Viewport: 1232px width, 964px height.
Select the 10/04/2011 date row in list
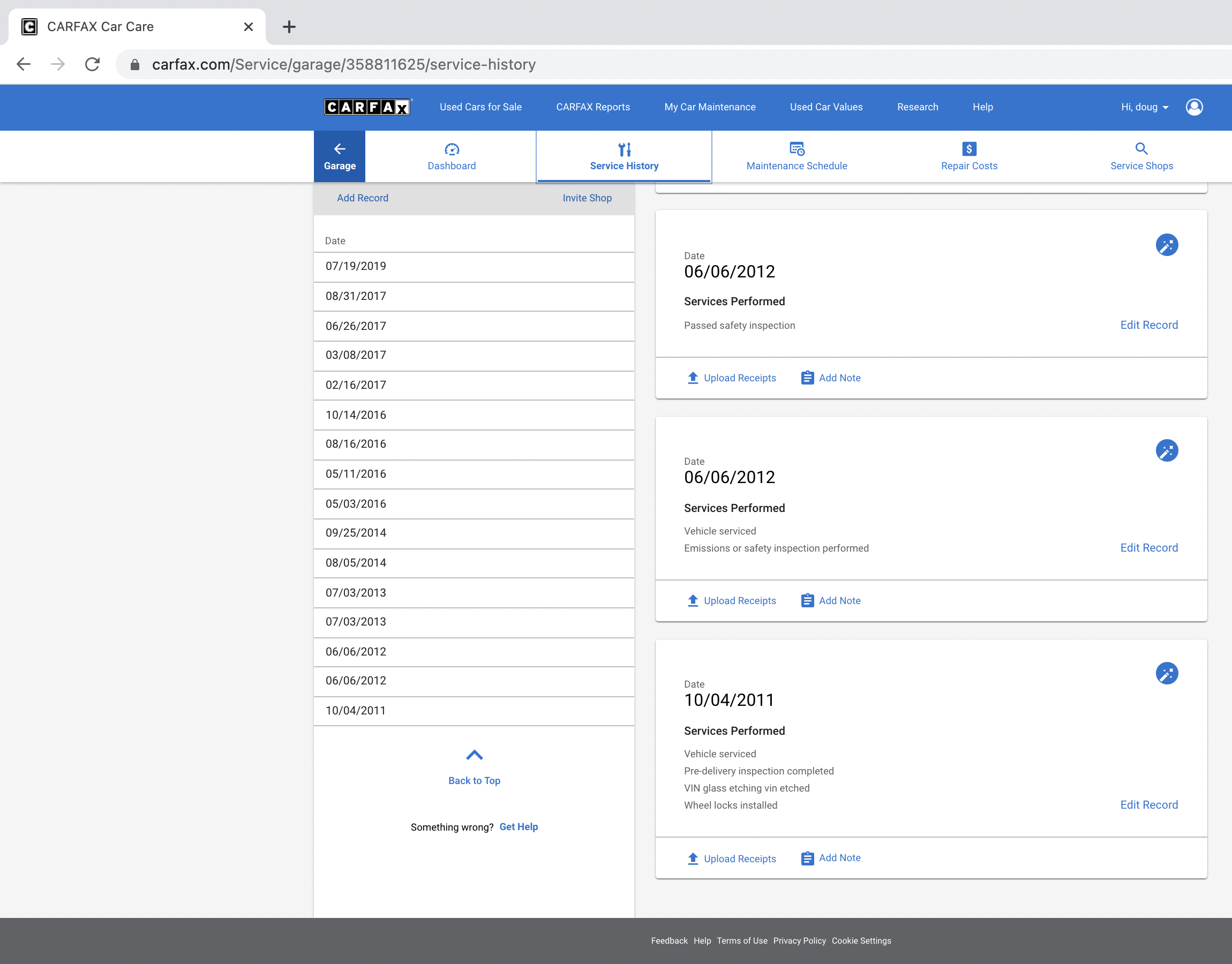474,711
